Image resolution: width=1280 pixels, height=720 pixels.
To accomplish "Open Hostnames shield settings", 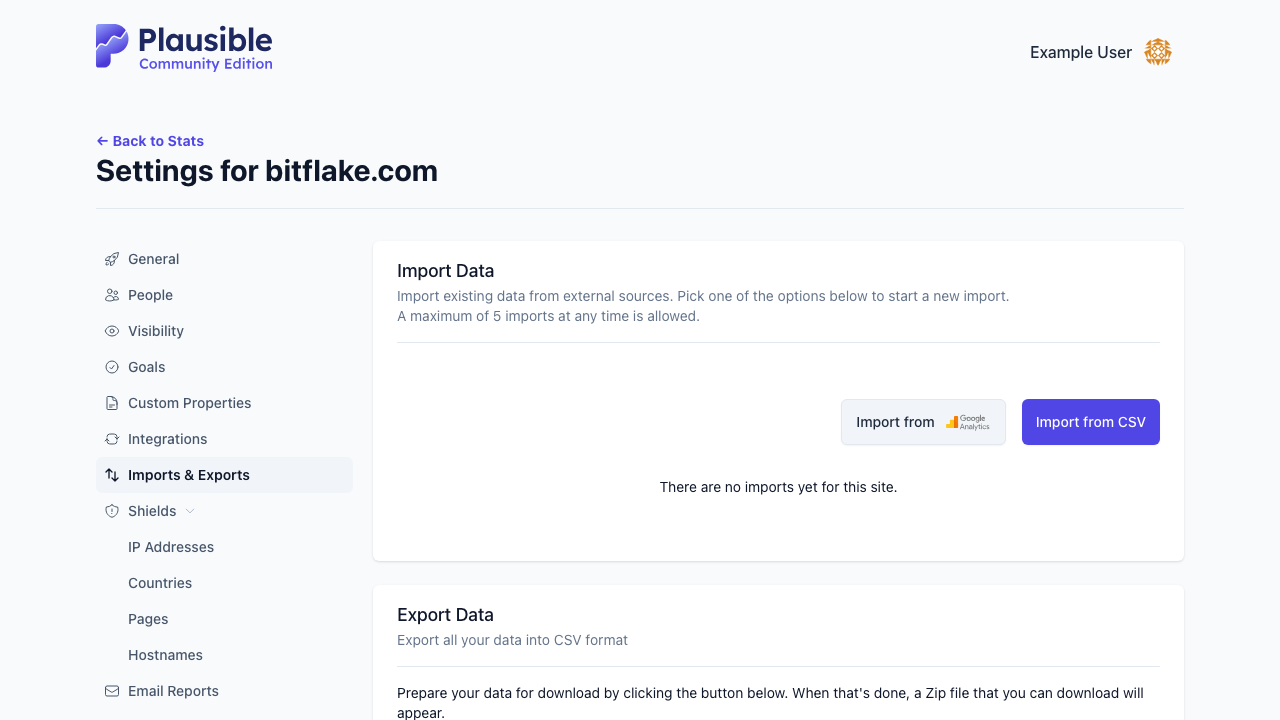I will click(x=165, y=655).
